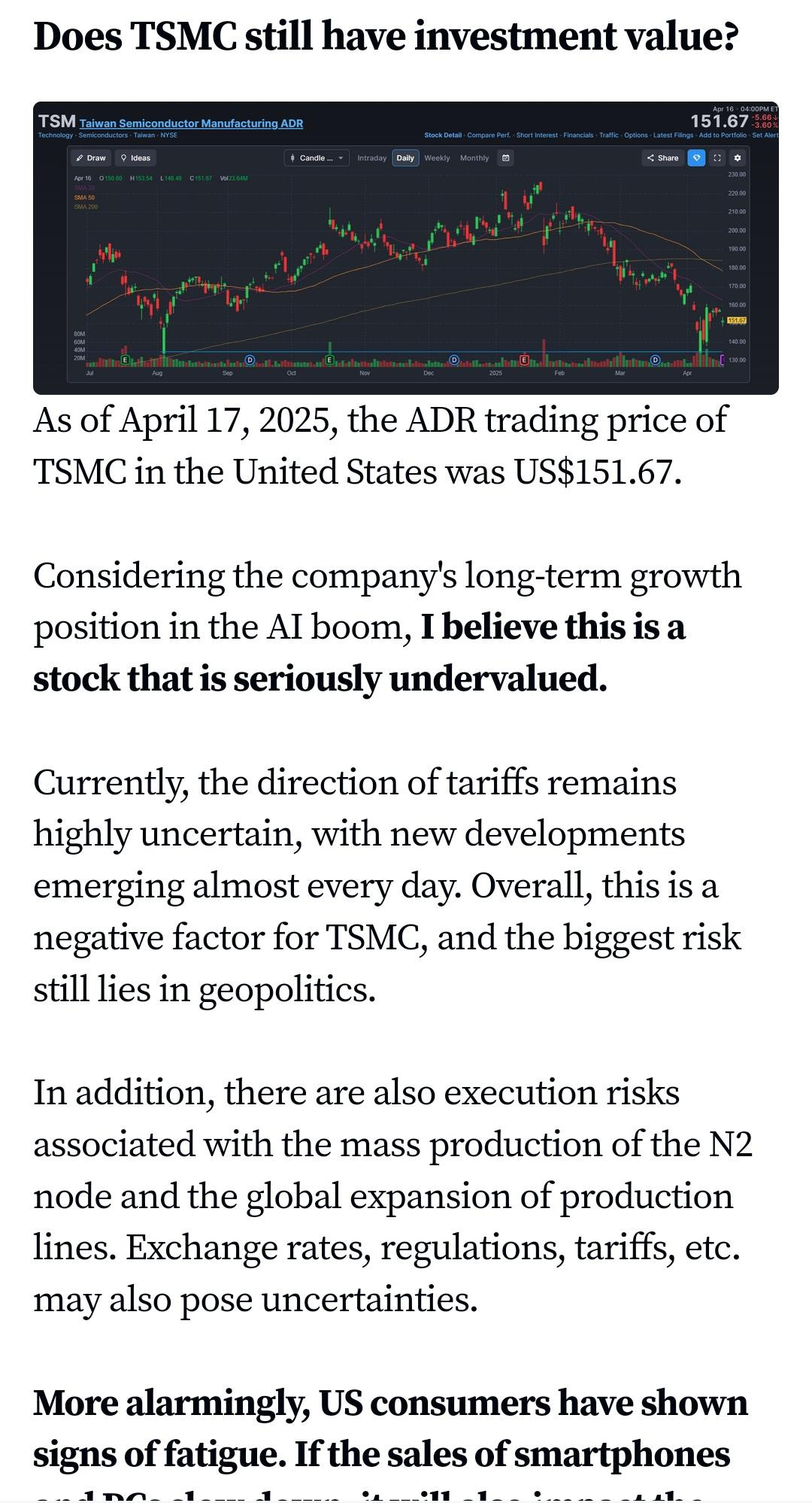The image size is (812, 1503).
Task: Click the first green E earnings marker
Action: click(x=125, y=360)
